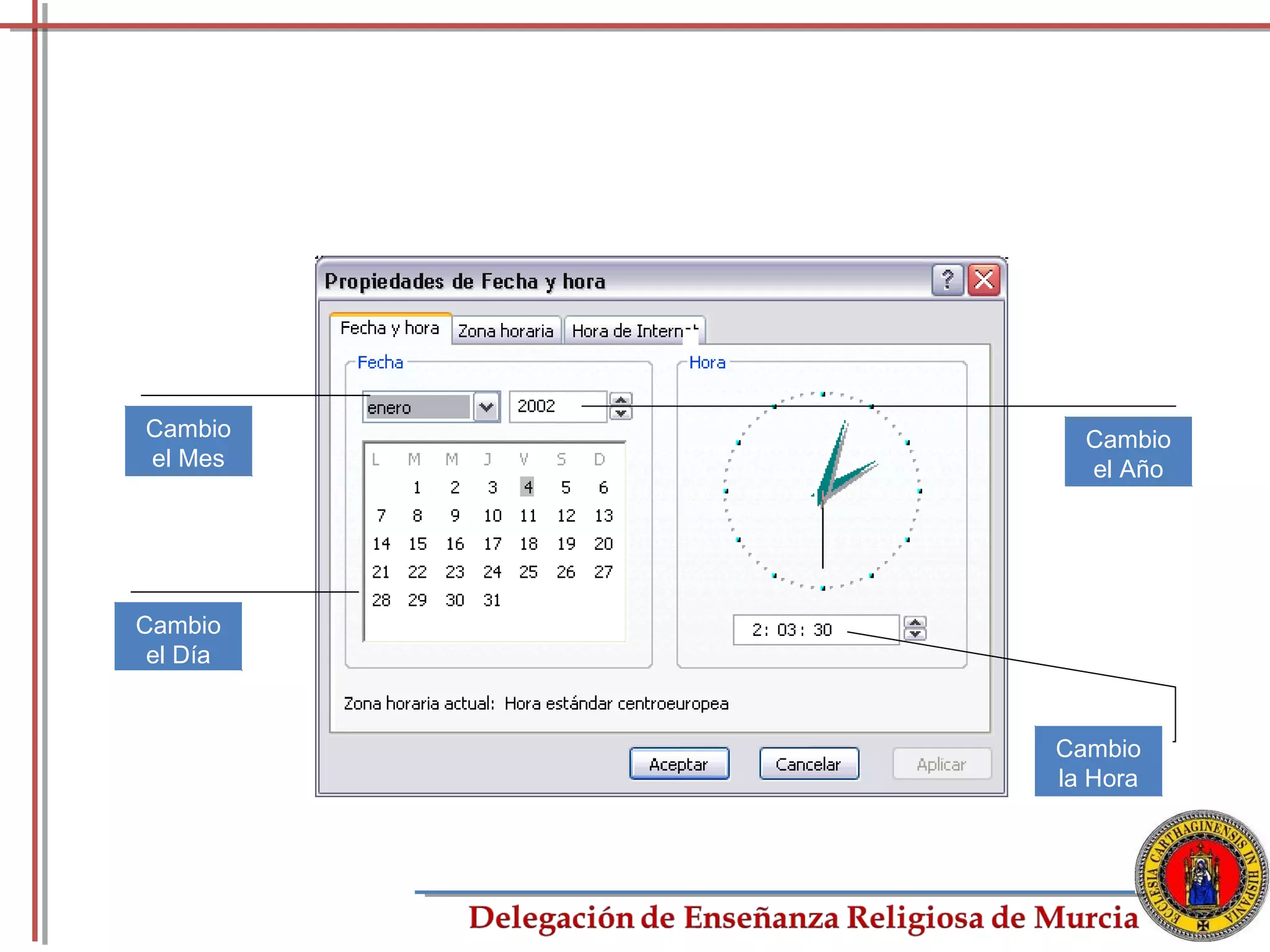The width and height of the screenshot is (1270, 952).
Task: Pick the highlighted day 4 in calendar
Action: (x=528, y=487)
